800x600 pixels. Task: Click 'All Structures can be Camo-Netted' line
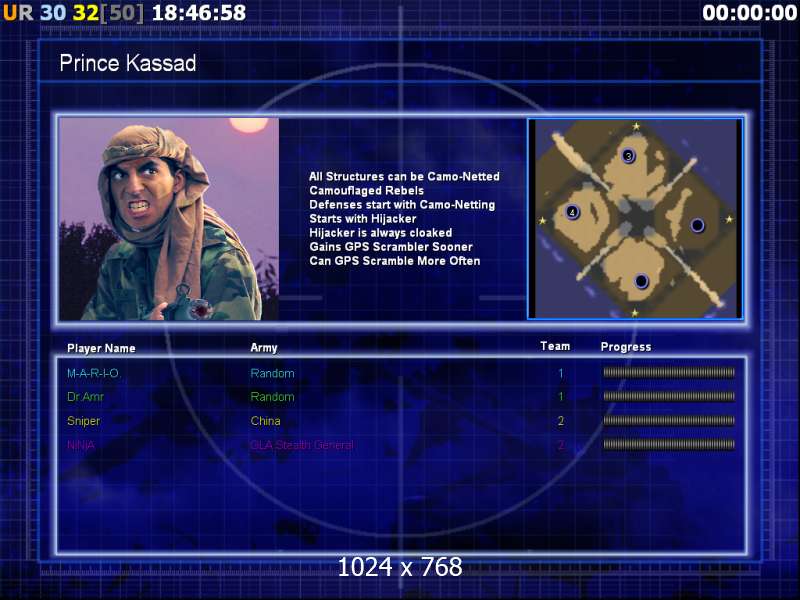click(x=404, y=177)
